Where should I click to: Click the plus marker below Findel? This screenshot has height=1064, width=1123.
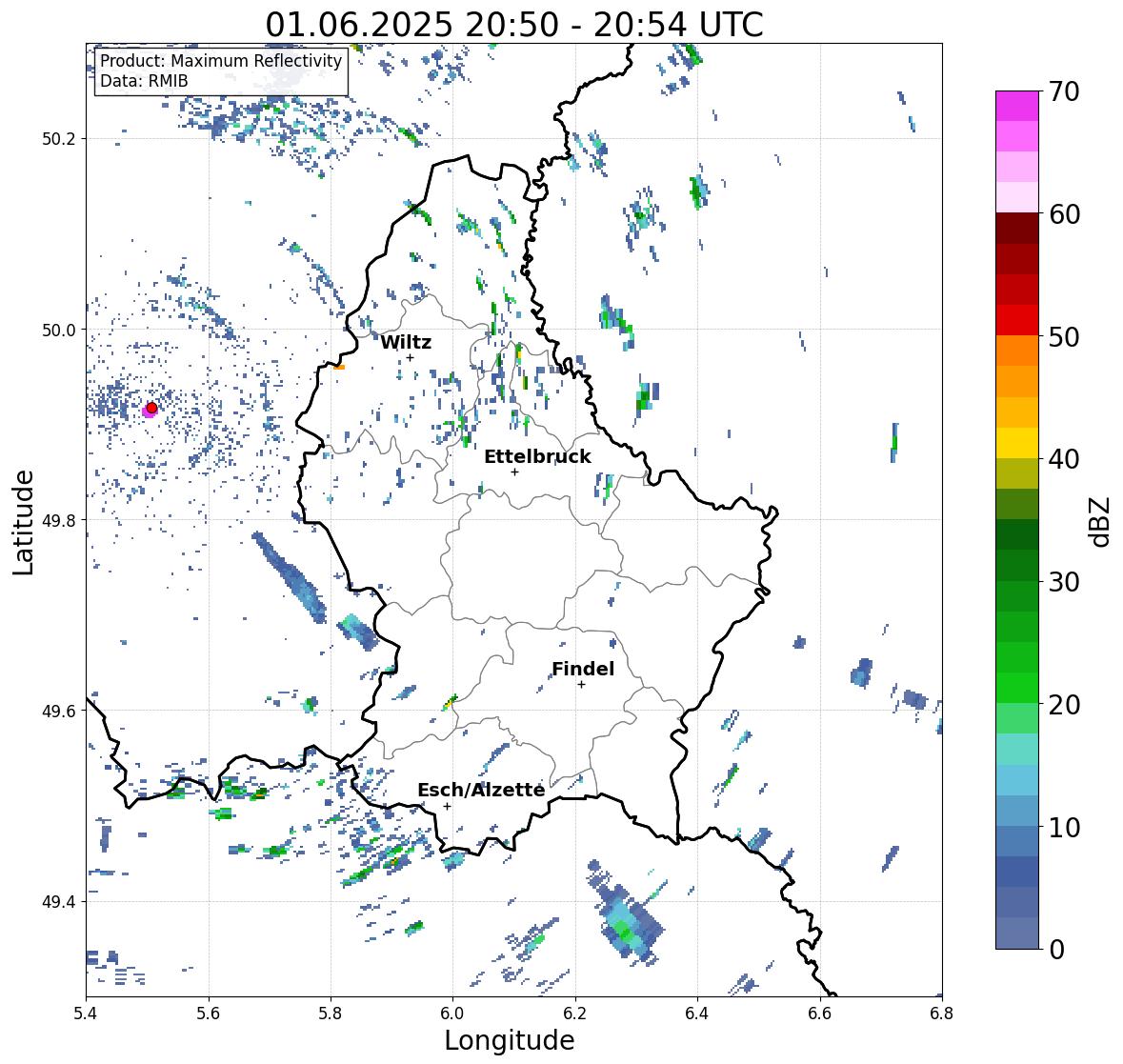point(581,685)
